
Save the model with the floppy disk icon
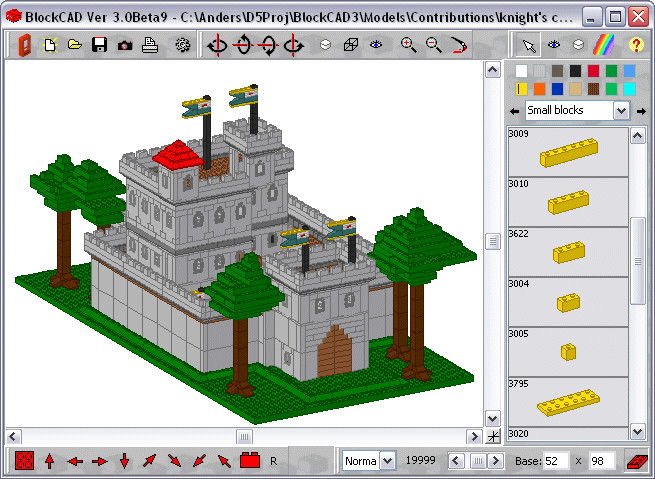click(x=99, y=45)
